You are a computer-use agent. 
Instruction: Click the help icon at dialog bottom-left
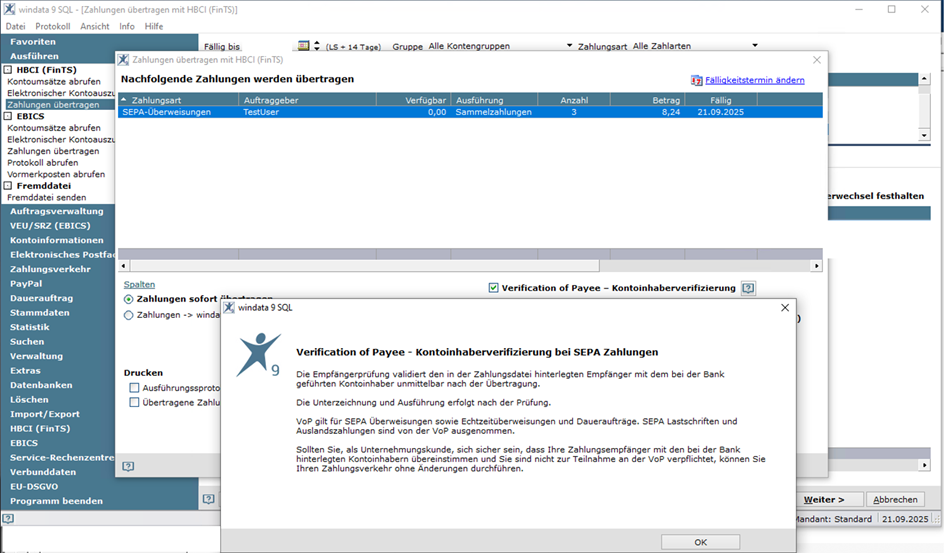pos(128,466)
